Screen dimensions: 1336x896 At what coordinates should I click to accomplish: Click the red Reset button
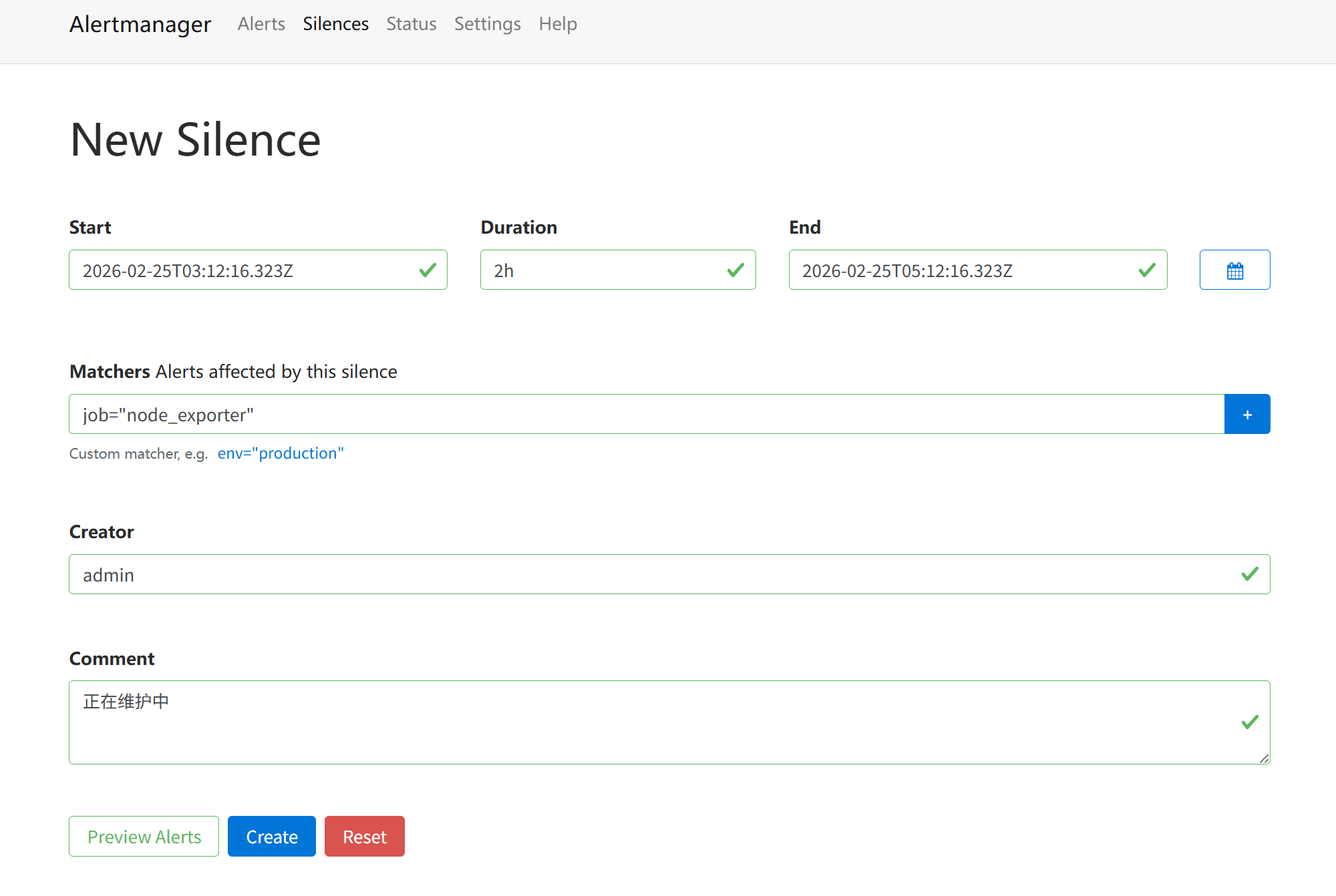pos(364,837)
